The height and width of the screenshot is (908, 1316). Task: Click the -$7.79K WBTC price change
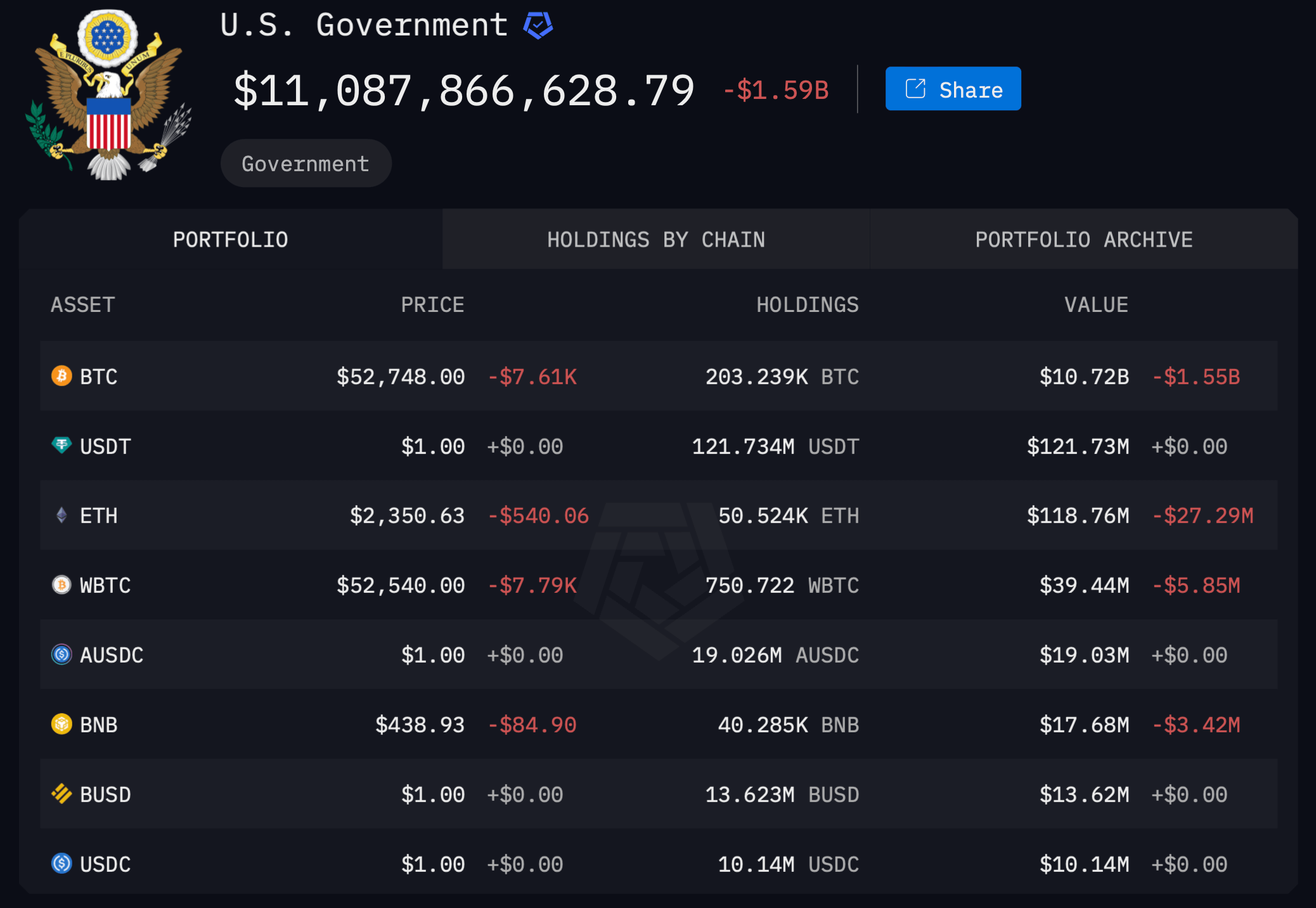tap(532, 585)
